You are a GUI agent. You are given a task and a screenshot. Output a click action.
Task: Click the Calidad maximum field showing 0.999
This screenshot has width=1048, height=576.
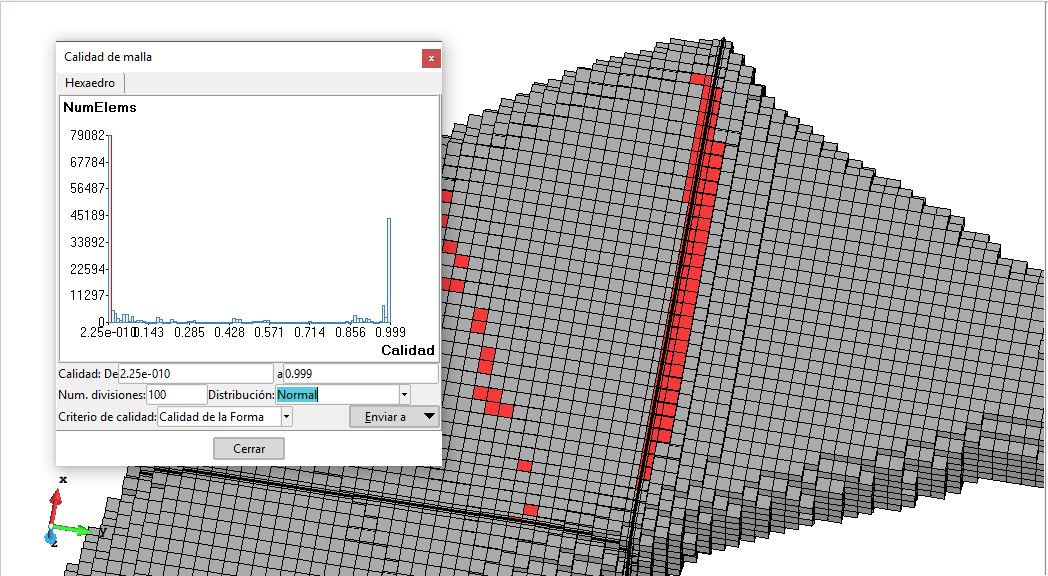point(360,373)
